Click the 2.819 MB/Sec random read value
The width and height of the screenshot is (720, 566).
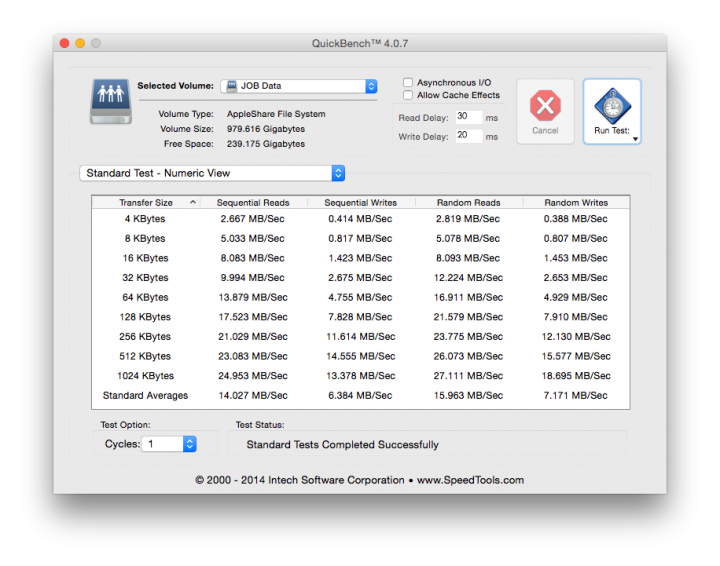(468, 219)
